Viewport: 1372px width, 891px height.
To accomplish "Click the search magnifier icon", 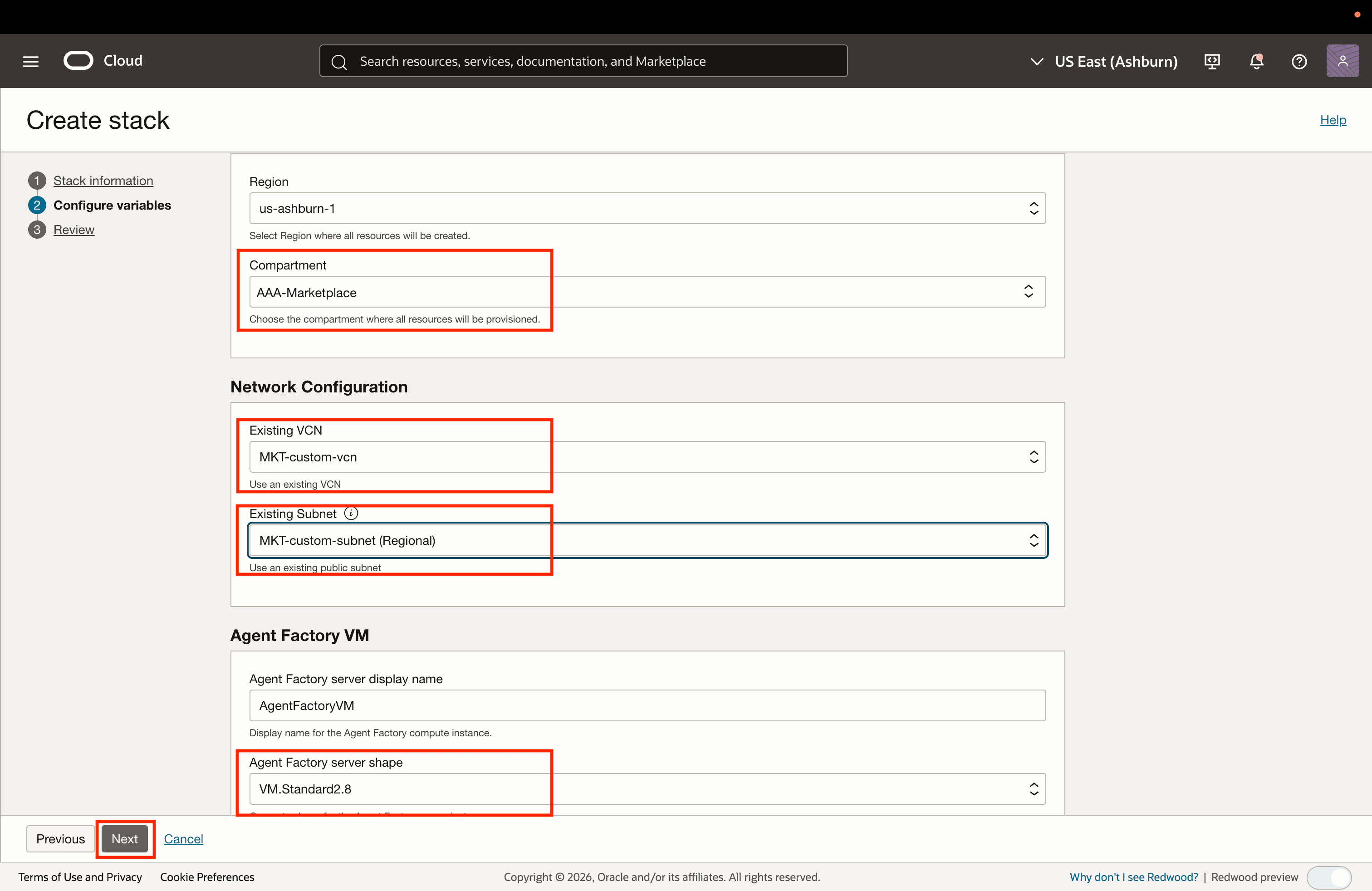I will (339, 61).
